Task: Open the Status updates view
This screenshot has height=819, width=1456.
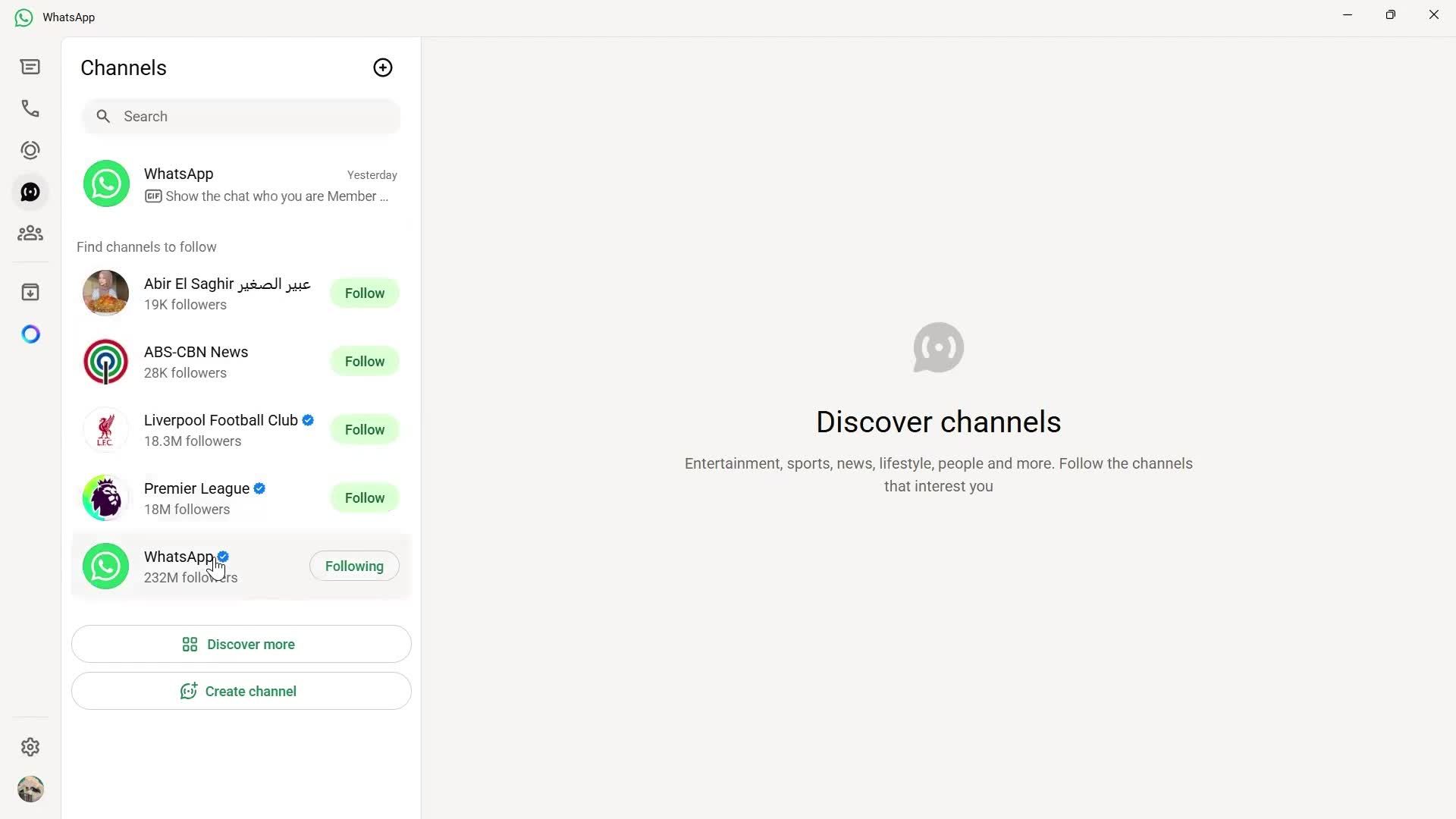Action: coord(30,149)
